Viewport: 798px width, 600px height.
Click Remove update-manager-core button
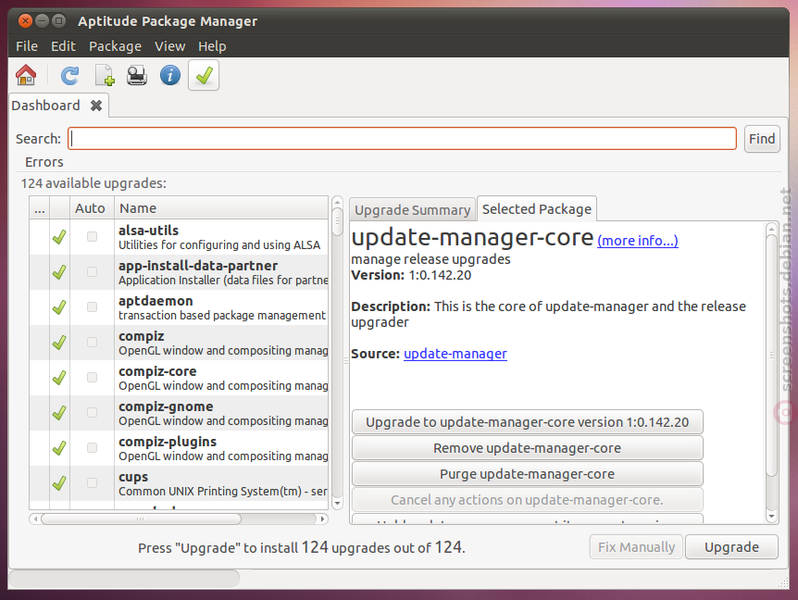527,448
